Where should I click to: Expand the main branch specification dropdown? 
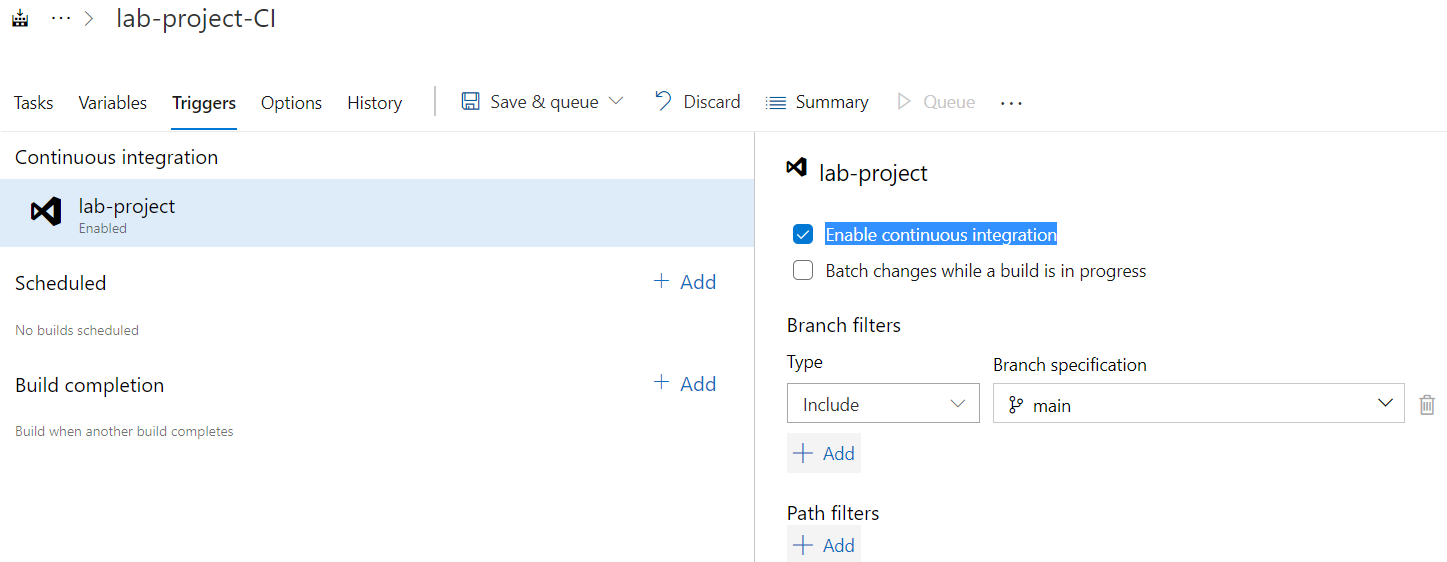(1385, 404)
